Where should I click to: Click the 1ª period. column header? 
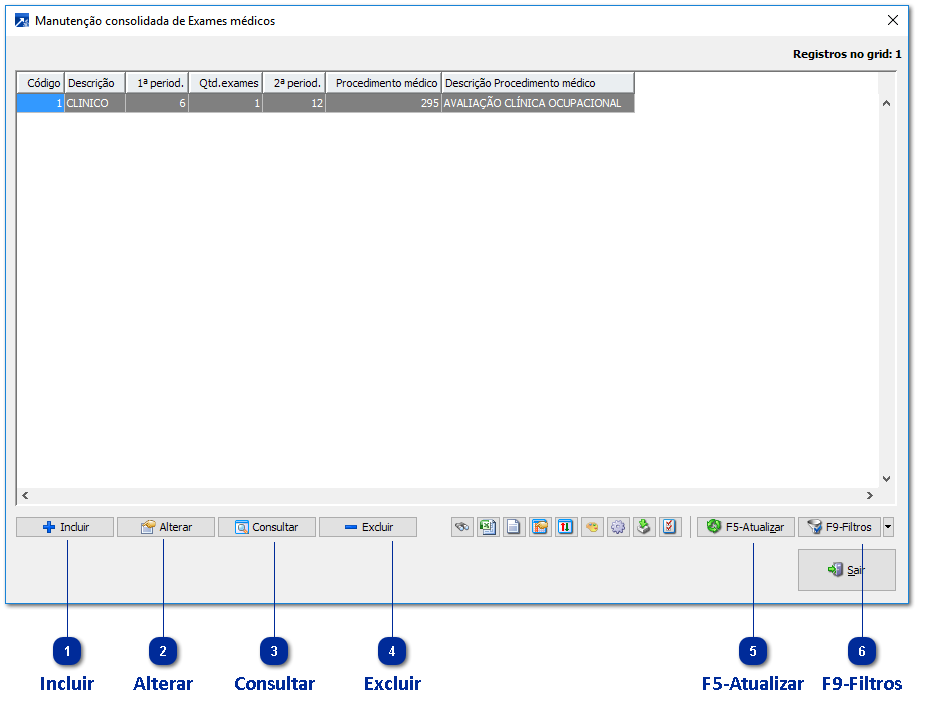pyautogui.click(x=157, y=83)
